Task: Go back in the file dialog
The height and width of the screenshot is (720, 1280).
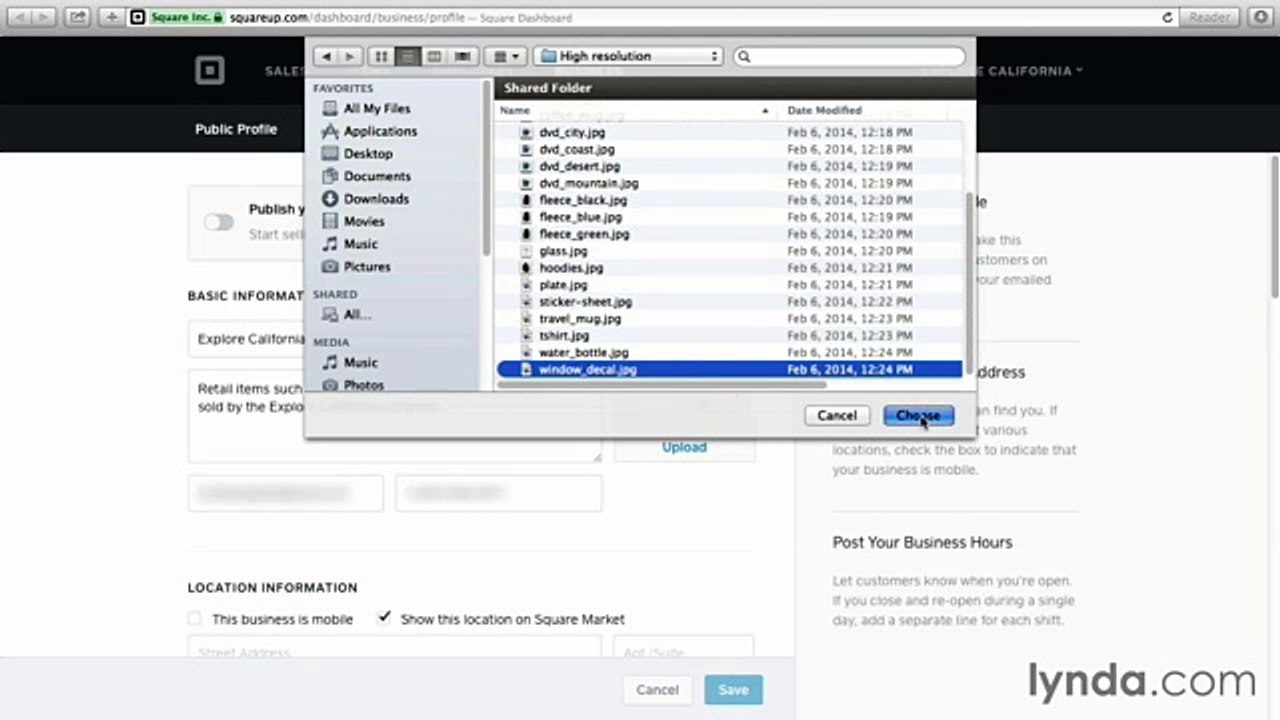Action: point(327,57)
